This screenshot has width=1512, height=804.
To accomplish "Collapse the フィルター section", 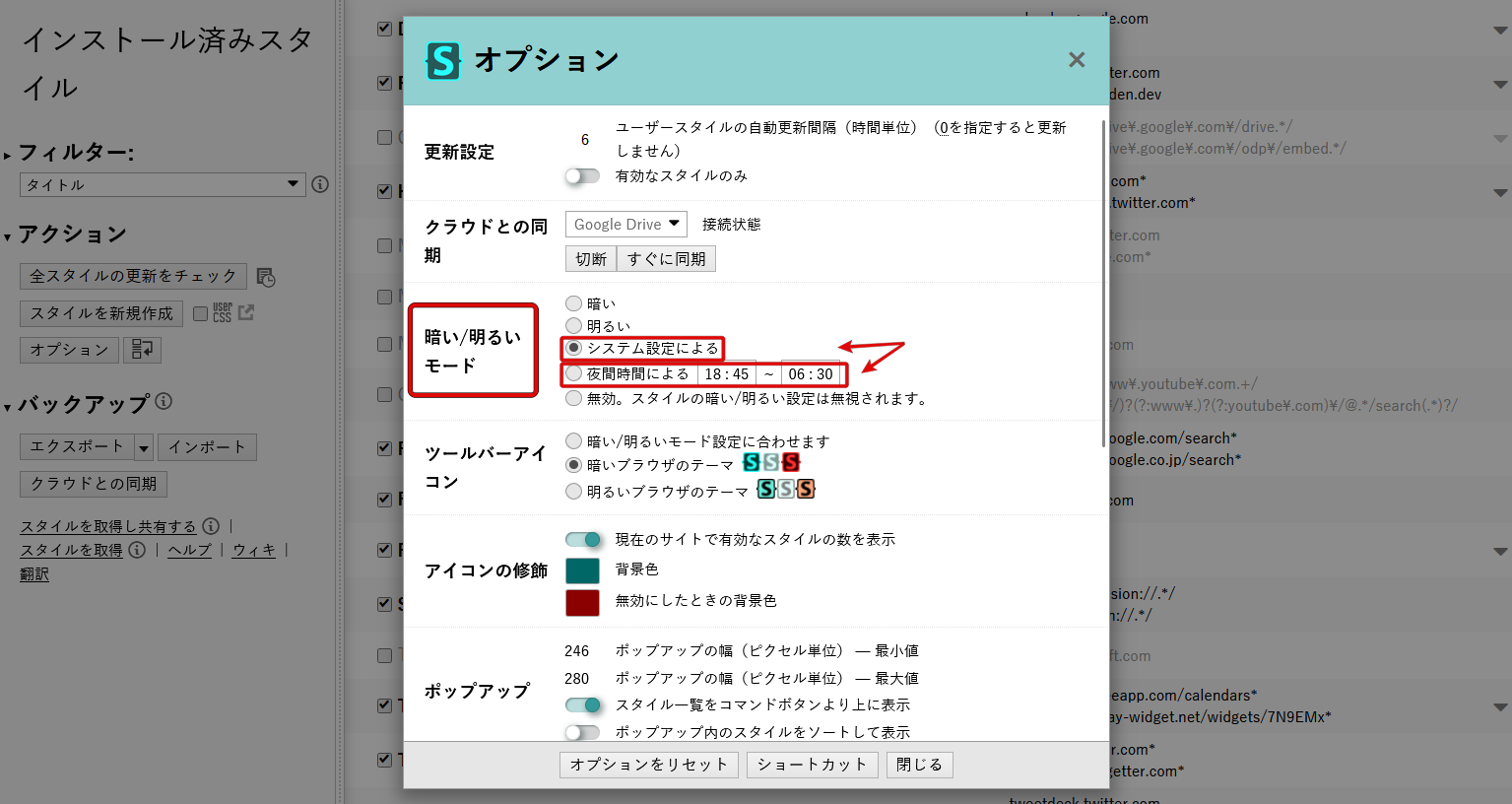I will point(7,155).
